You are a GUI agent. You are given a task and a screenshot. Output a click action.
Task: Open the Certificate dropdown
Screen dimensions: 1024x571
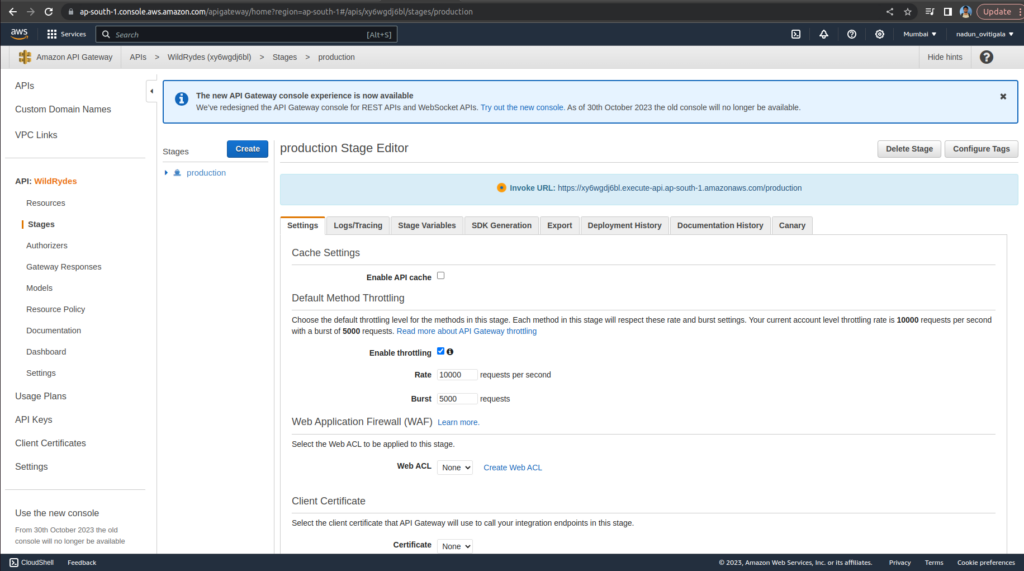pos(455,546)
